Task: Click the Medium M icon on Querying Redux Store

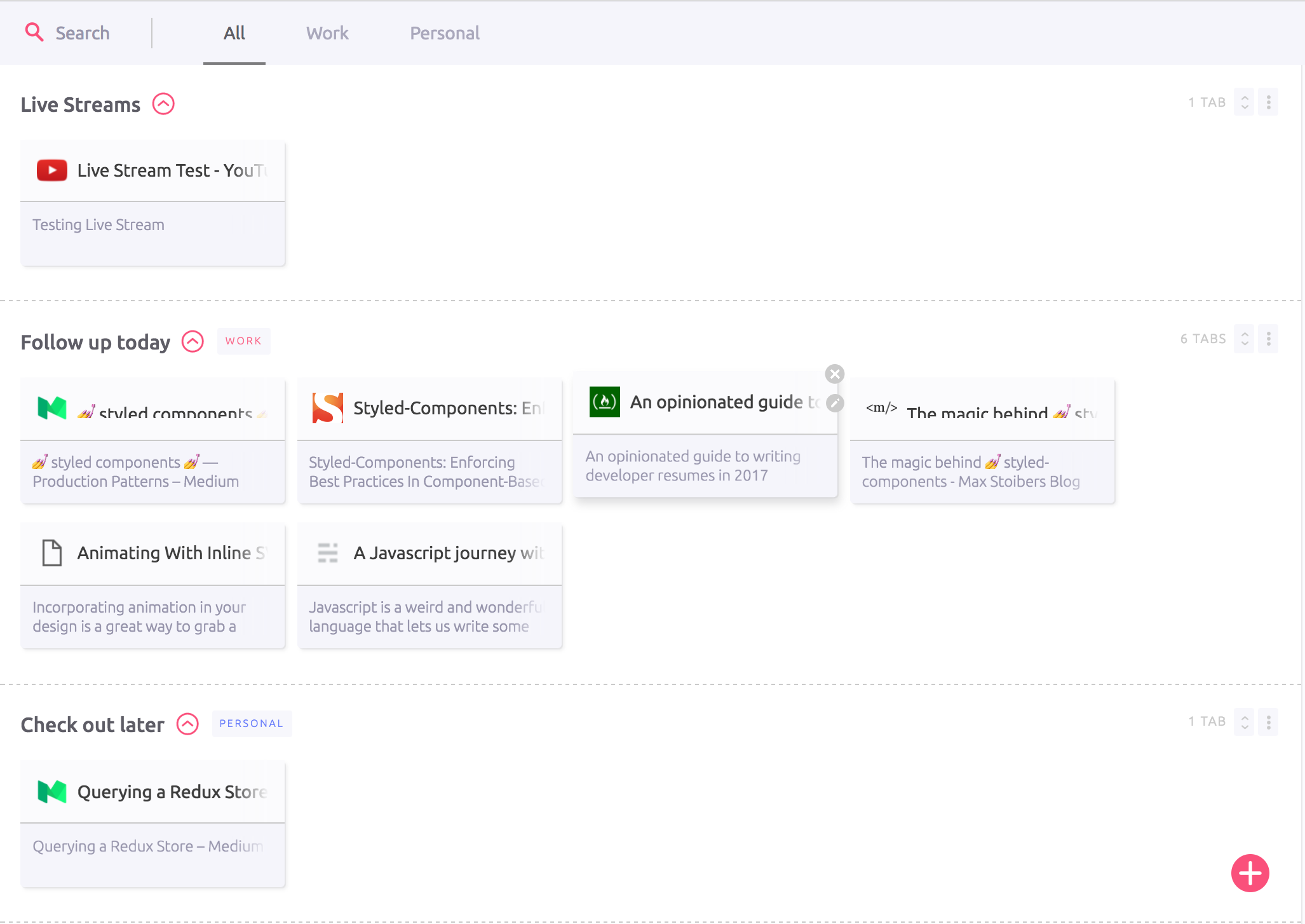Action: coord(52,791)
